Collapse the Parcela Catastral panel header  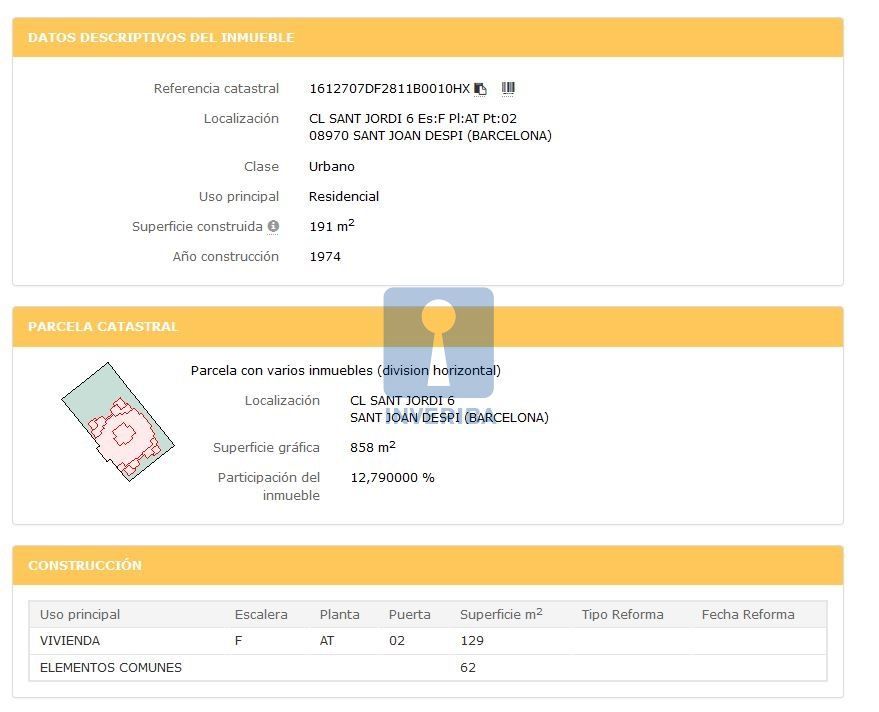[427, 327]
